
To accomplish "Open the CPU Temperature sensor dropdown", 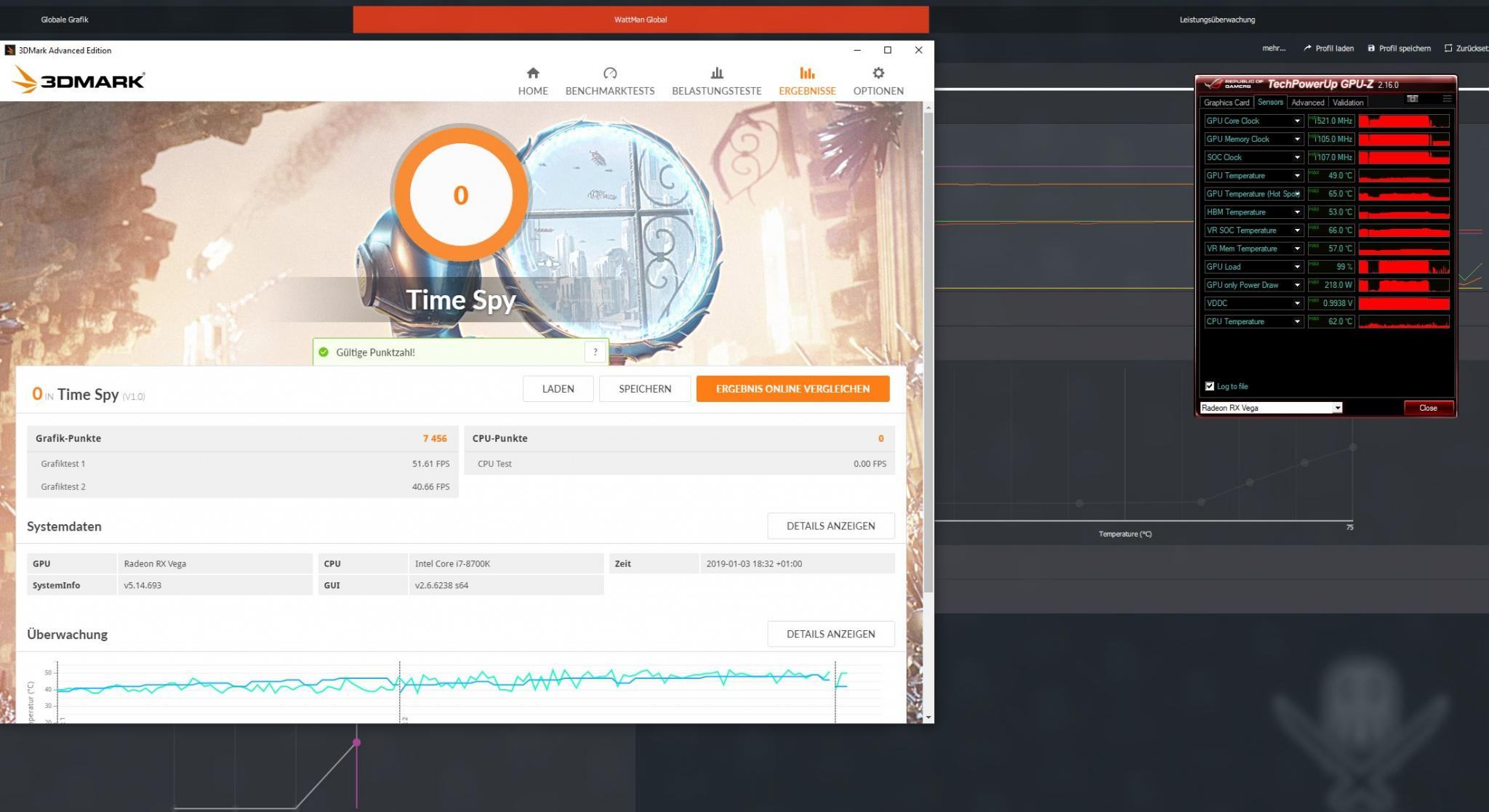I will click(x=1296, y=321).
